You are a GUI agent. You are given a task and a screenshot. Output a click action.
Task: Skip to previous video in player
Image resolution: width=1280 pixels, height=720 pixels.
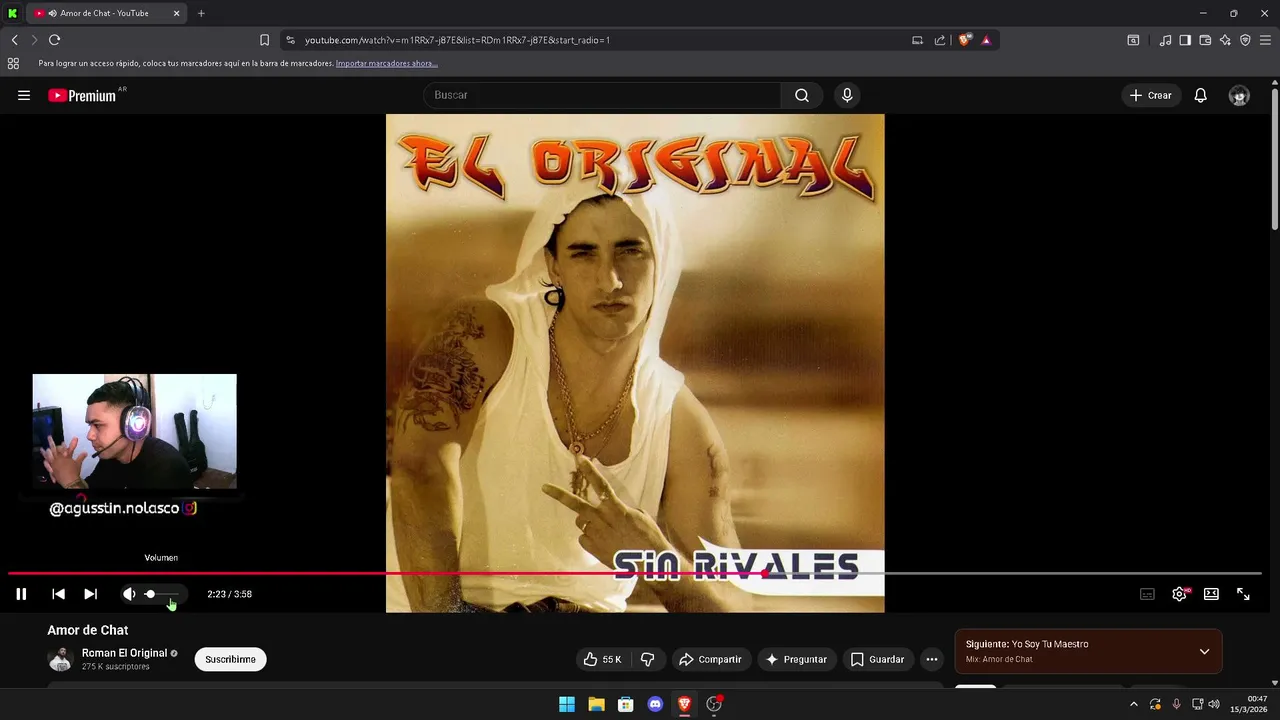(x=58, y=594)
